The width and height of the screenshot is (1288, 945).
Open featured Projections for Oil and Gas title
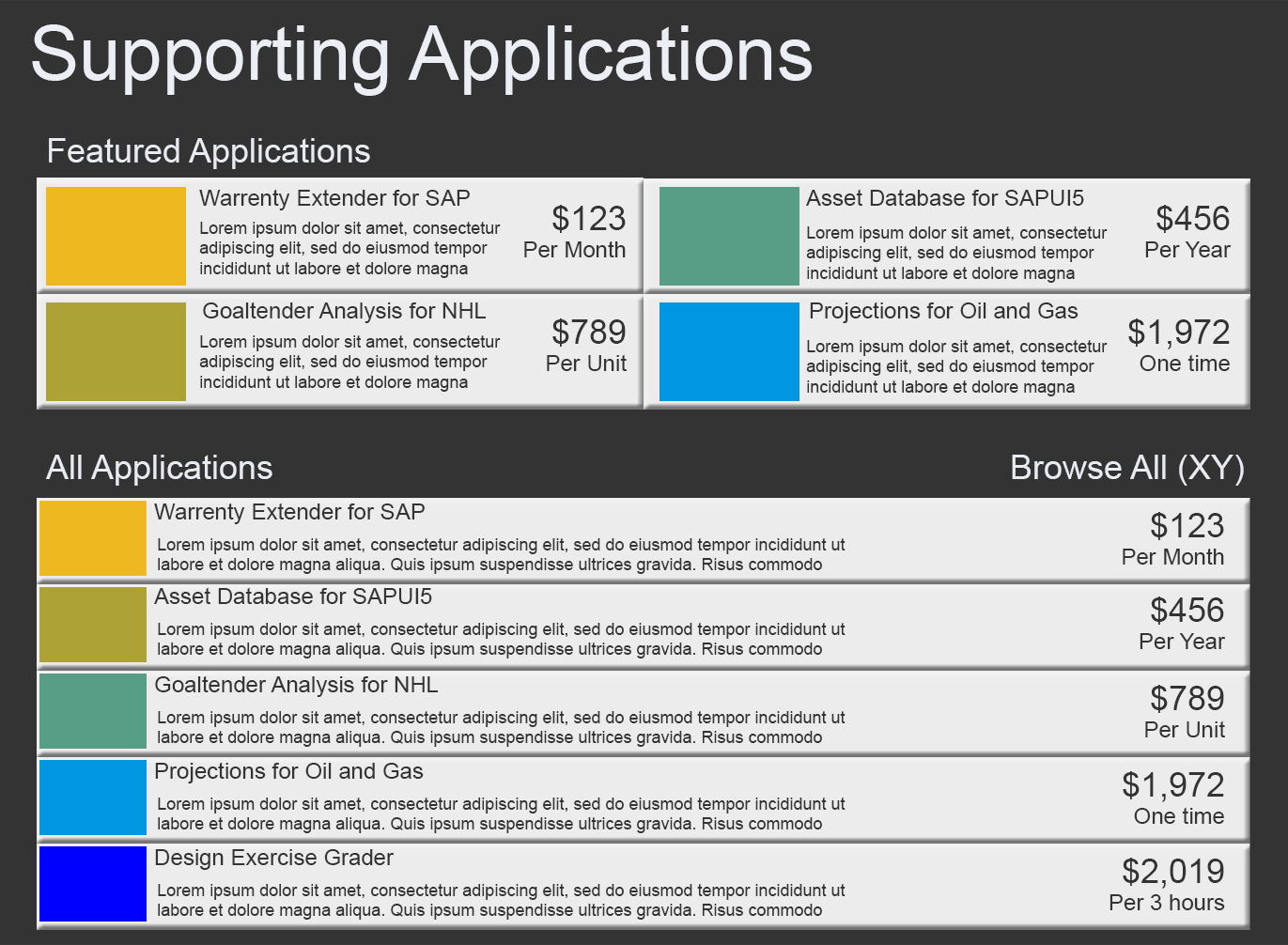(x=943, y=311)
